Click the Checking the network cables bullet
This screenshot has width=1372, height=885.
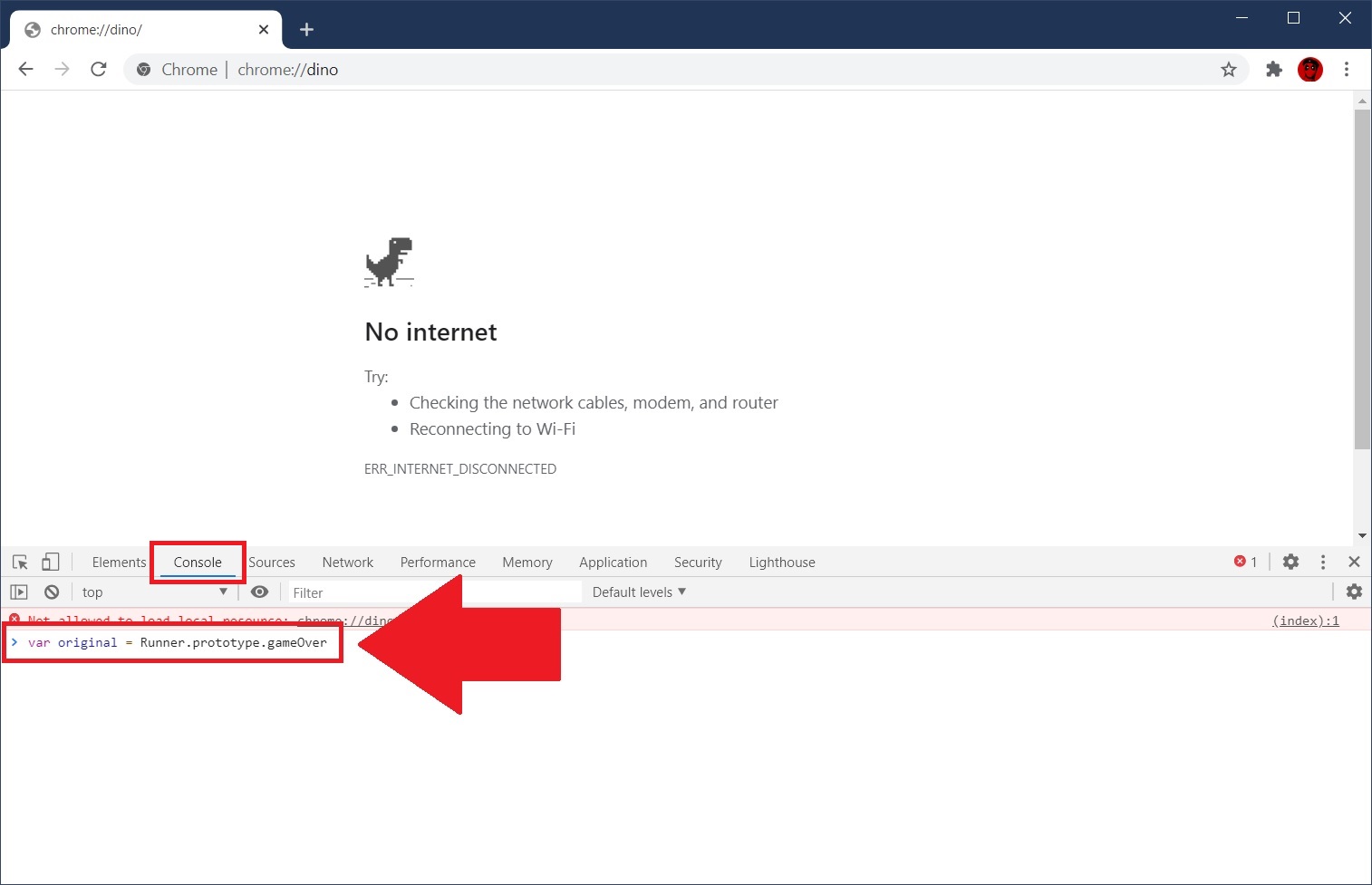[x=594, y=403]
